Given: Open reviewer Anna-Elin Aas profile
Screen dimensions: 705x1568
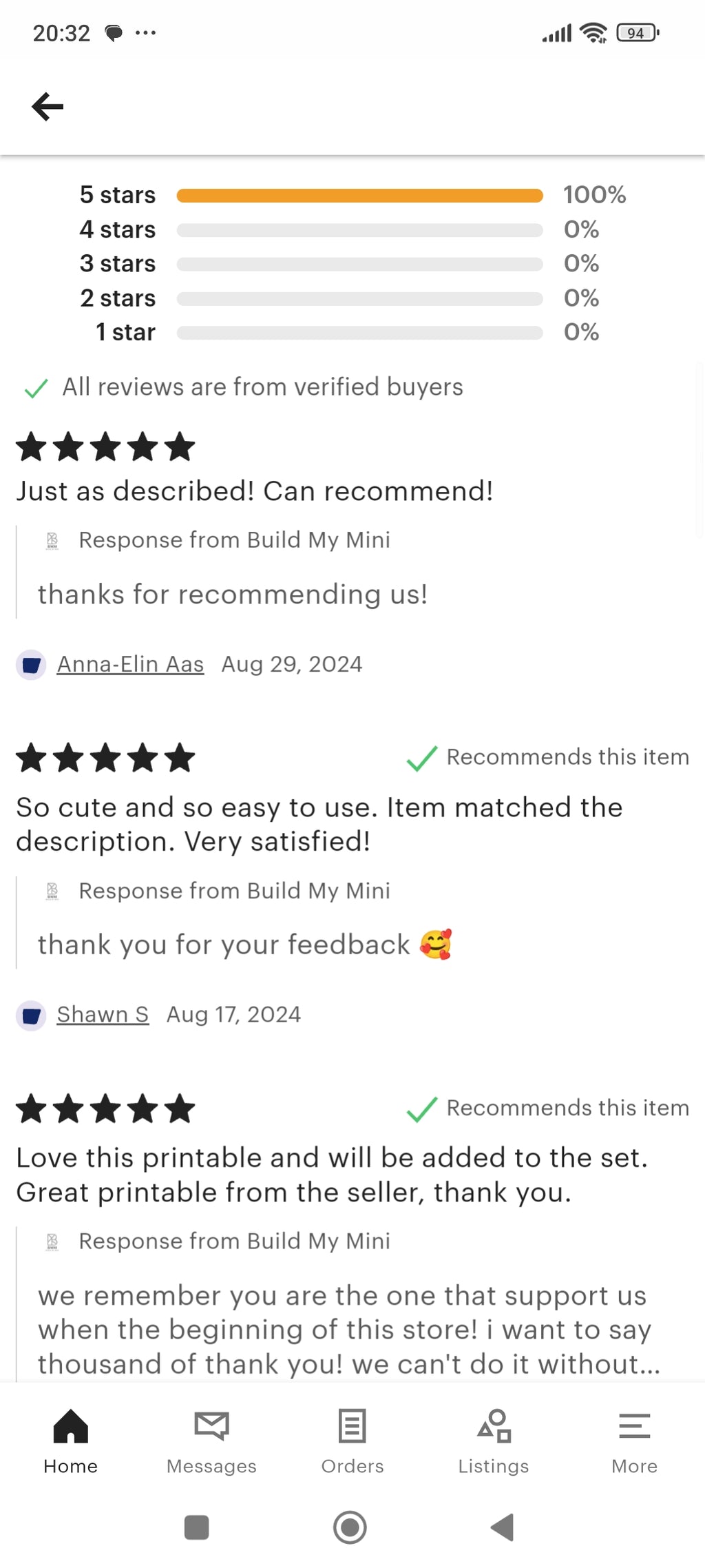Looking at the screenshot, I should pos(130,664).
